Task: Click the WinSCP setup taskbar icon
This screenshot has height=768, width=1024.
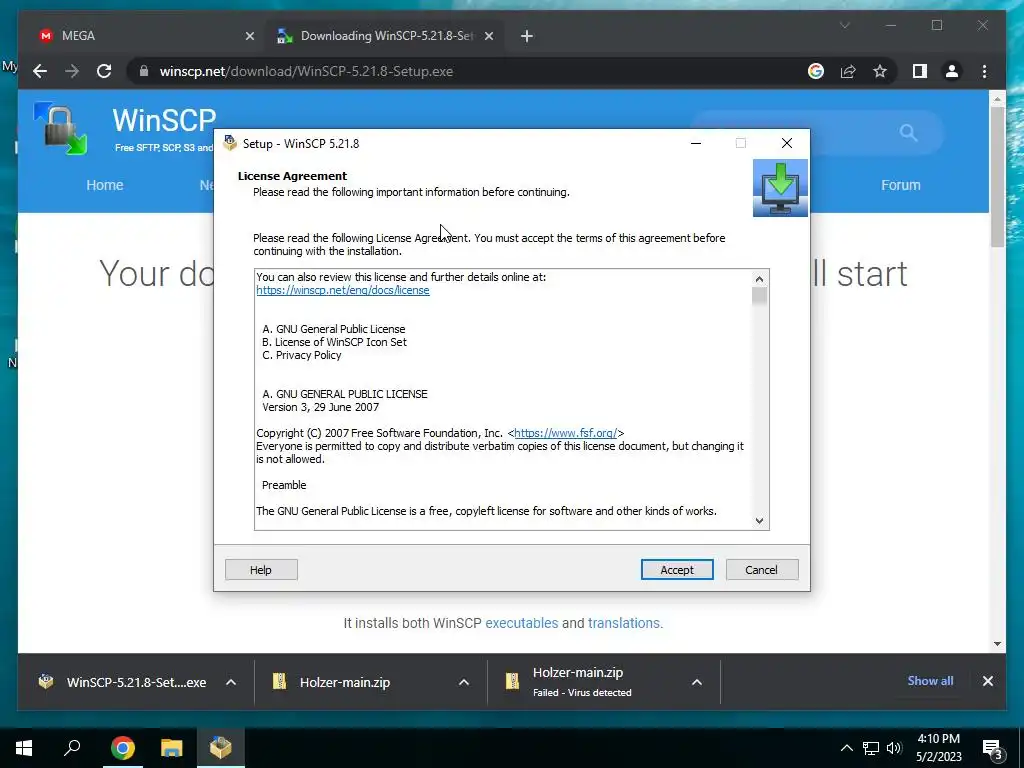Action: [220, 748]
